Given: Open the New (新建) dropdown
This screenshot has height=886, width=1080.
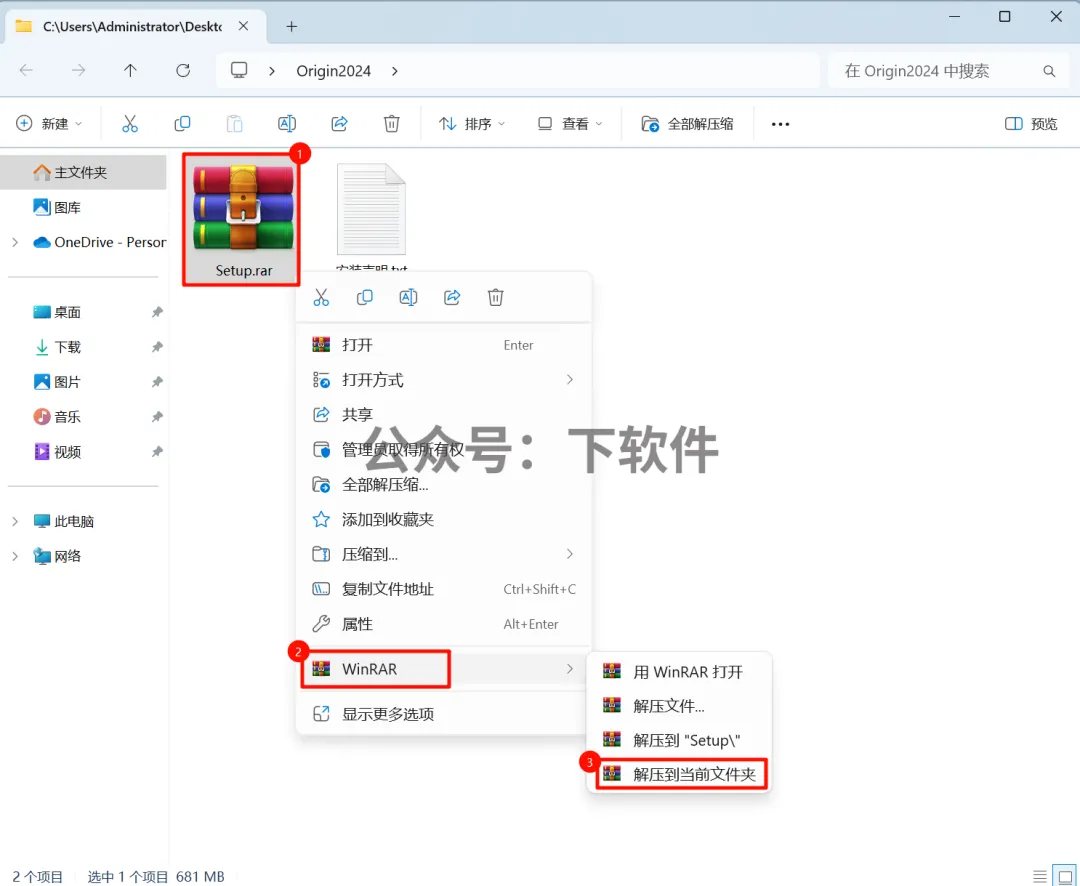Looking at the screenshot, I should [x=50, y=124].
